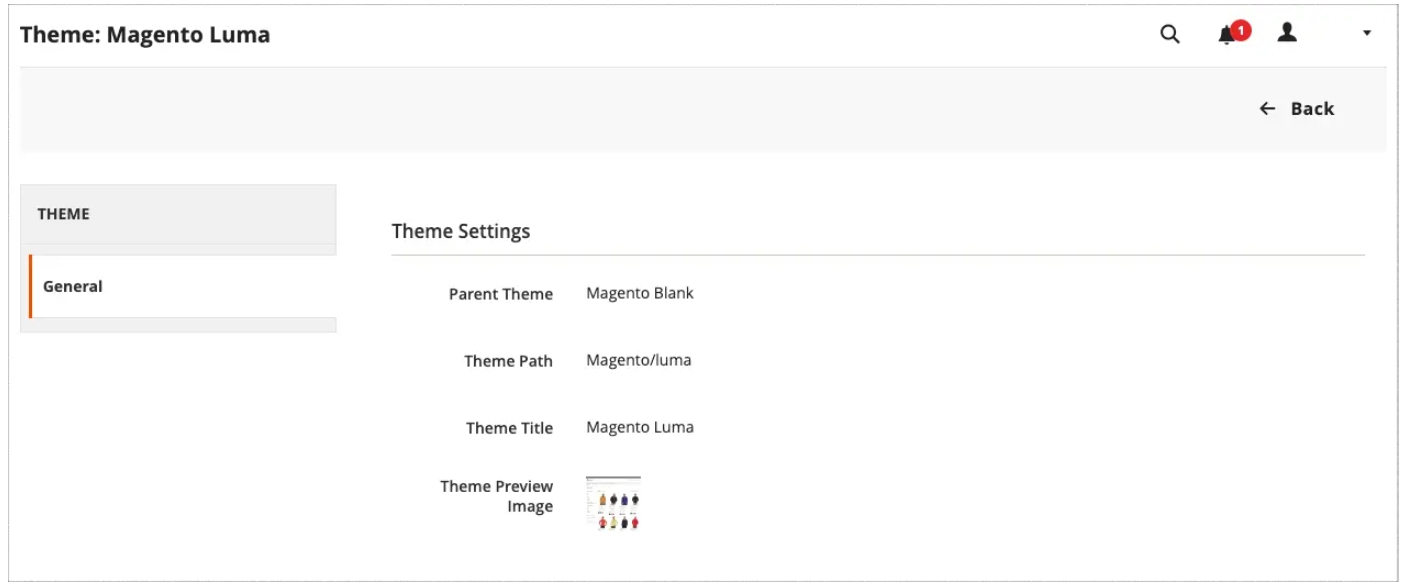Open the admin search magnifier icon
Viewport: 1411px width, 588px height.
coord(1169,34)
